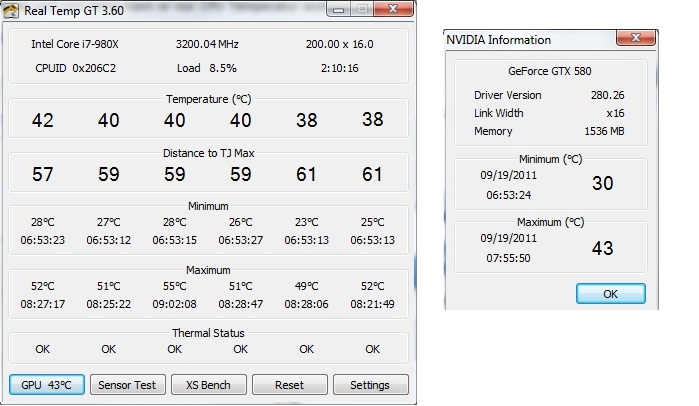The width and height of the screenshot is (699, 406).
Task: Click the 08:25:22 maximum timestamp
Action: 109,304
